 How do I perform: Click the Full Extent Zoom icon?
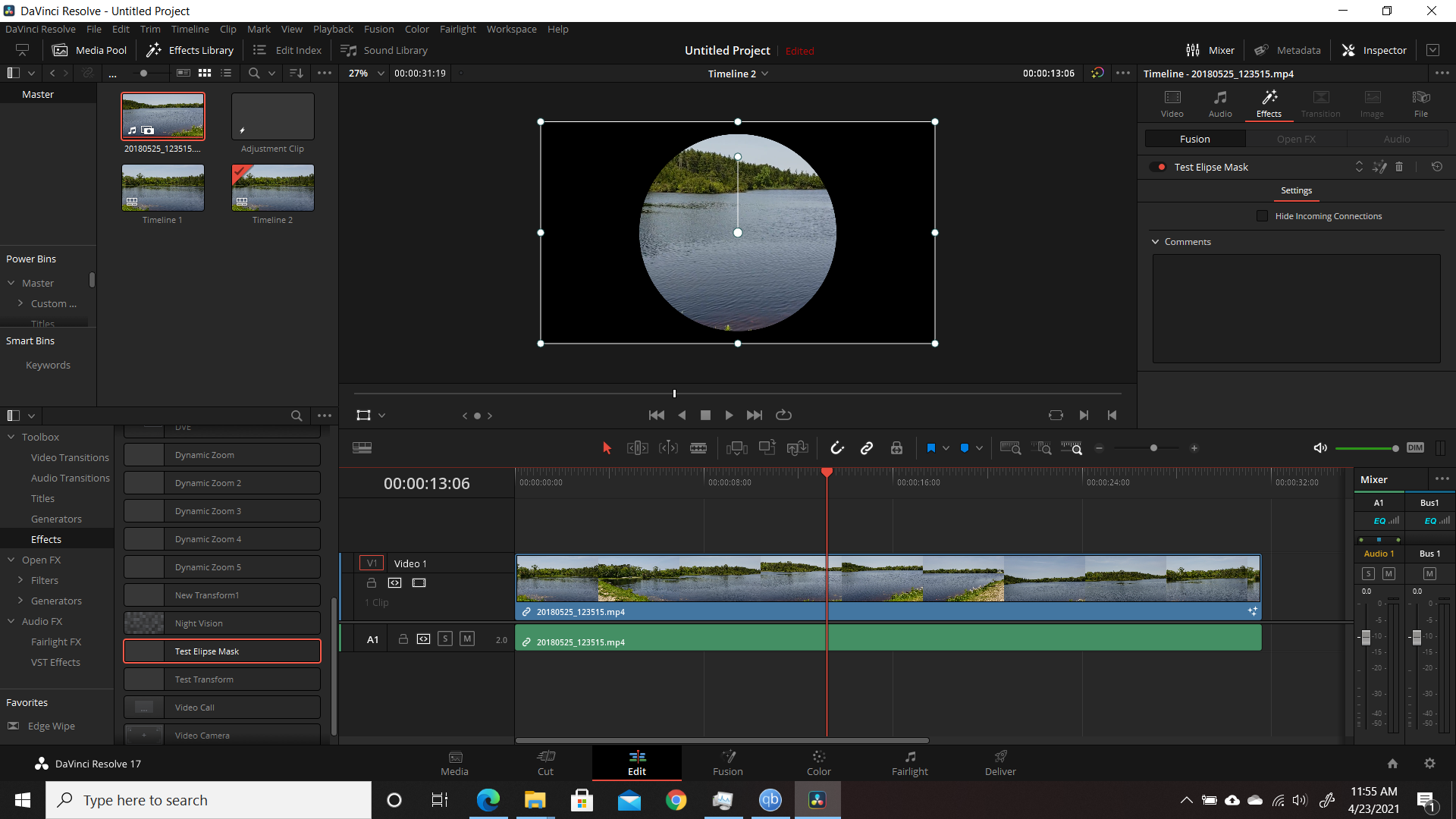tap(1010, 448)
